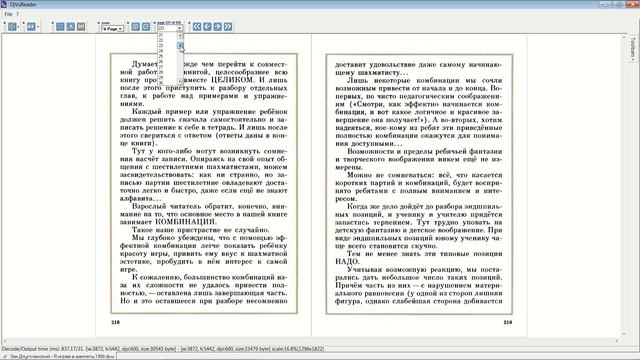Screen dimensions: 640x360
Task: Click the zoom in icon
Action: [135, 27]
